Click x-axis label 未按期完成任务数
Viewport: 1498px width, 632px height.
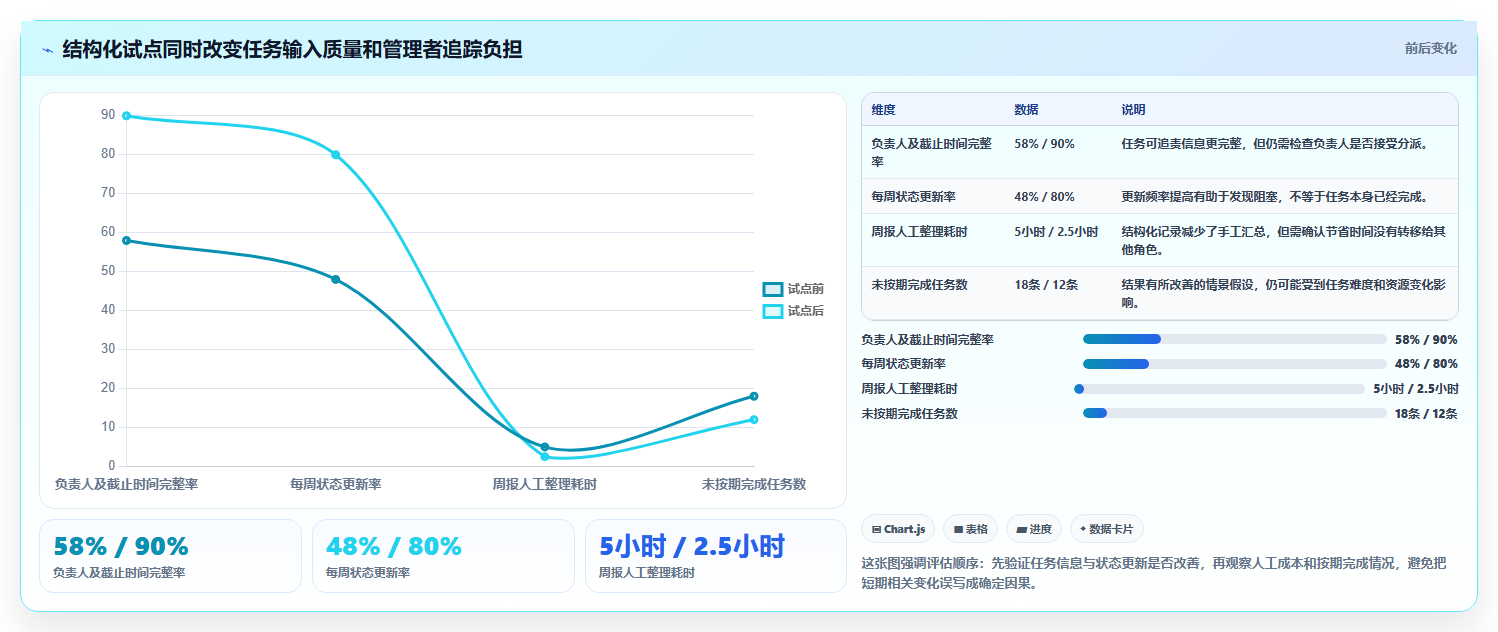(753, 484)
